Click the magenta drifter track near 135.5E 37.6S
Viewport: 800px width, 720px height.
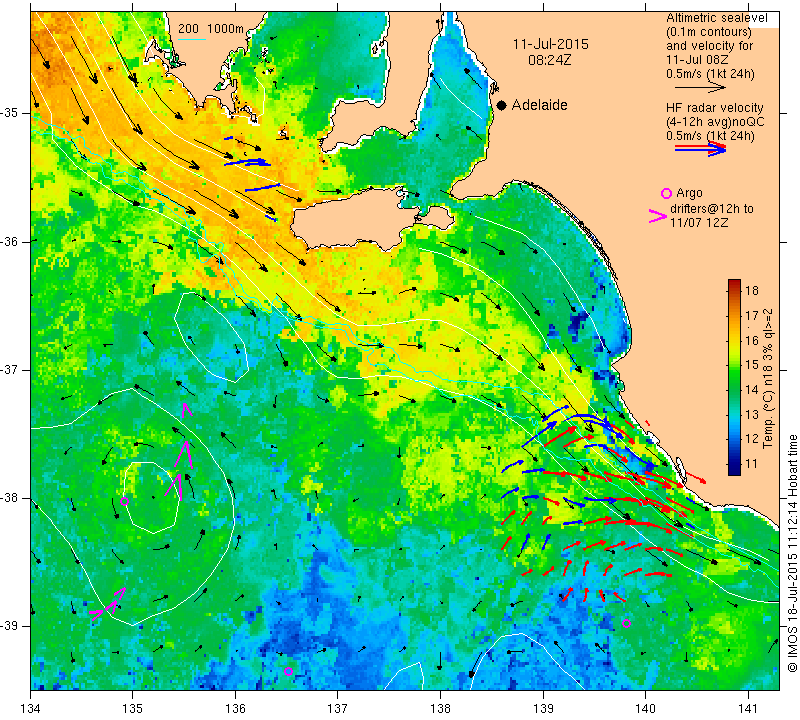coord(183,453)
